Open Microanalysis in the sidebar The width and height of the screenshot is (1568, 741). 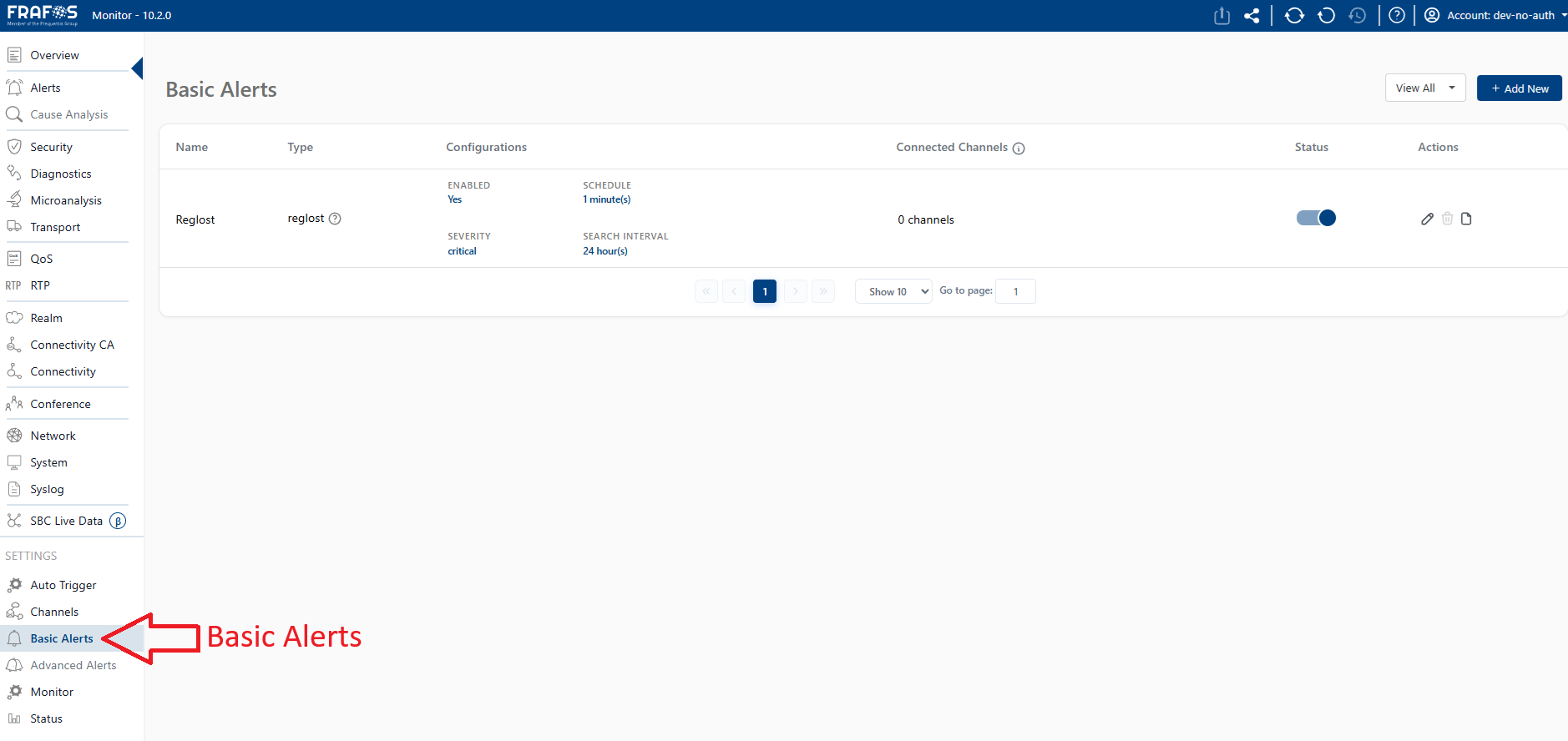click(x=66, y=200)
